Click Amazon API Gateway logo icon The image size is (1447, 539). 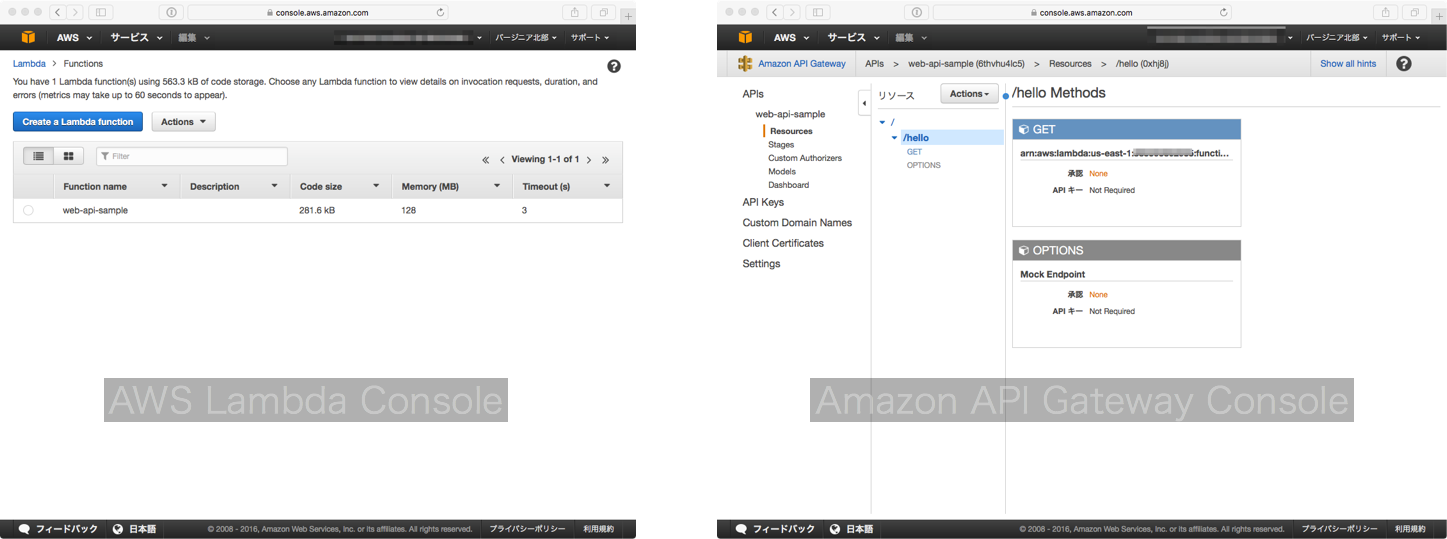tap(744, 63)
